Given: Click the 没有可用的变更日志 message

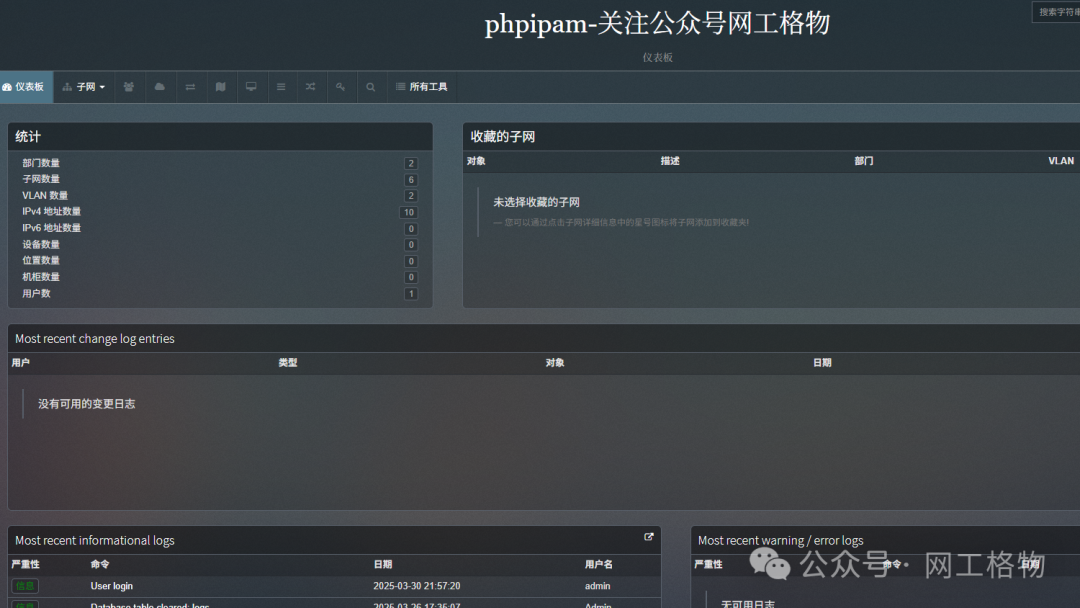Looking at the screenshot, I should click(86, 404).
